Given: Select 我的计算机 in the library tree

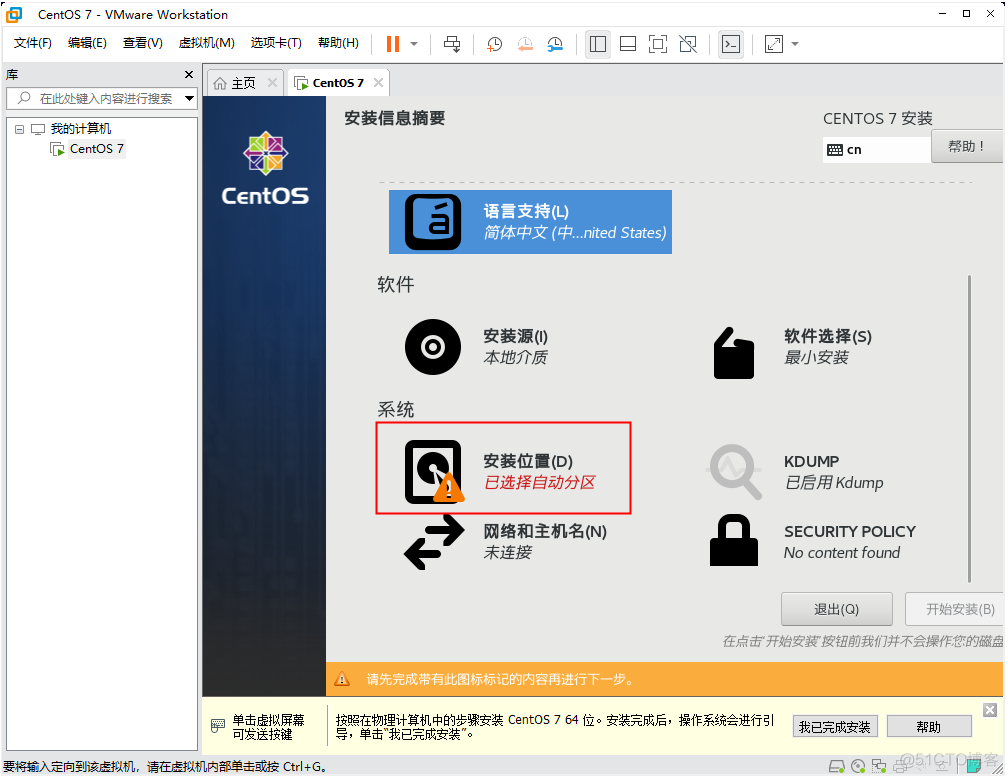Looking at the screenshot, I should pyautogui.click(x=80, y=129).
